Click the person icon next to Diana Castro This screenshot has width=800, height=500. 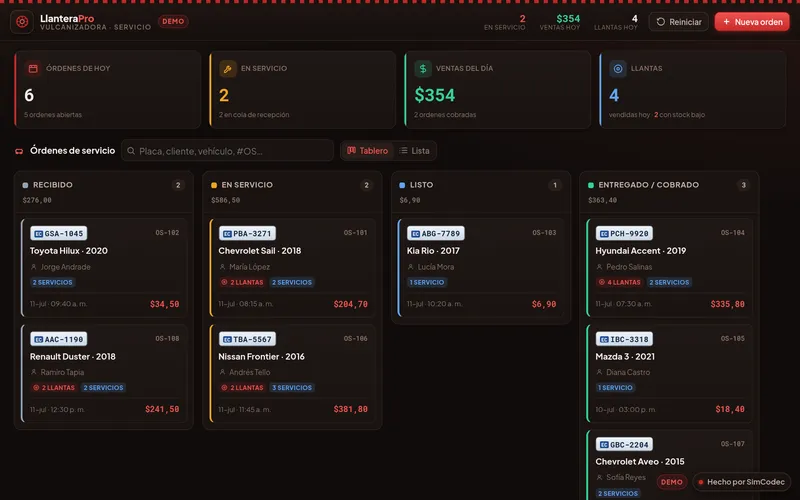[599, 372]
